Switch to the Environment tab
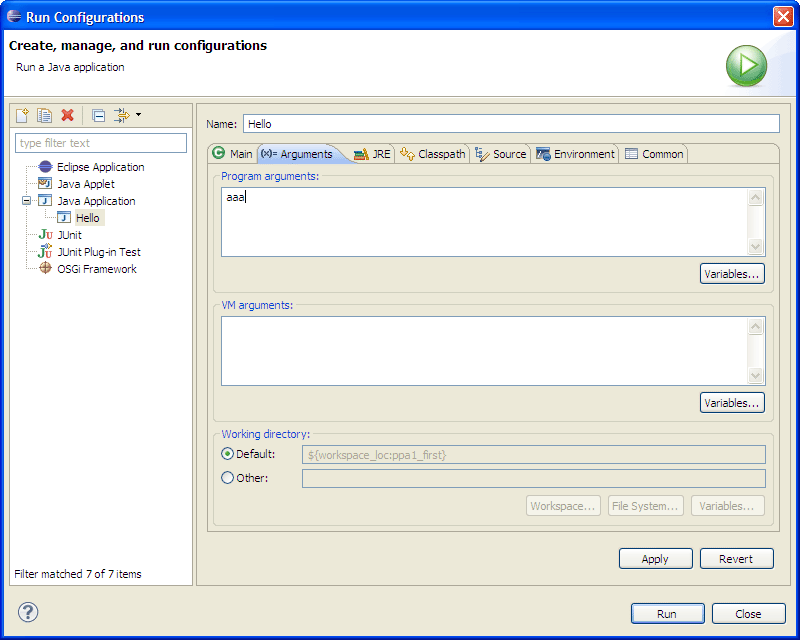 point(575,154)
